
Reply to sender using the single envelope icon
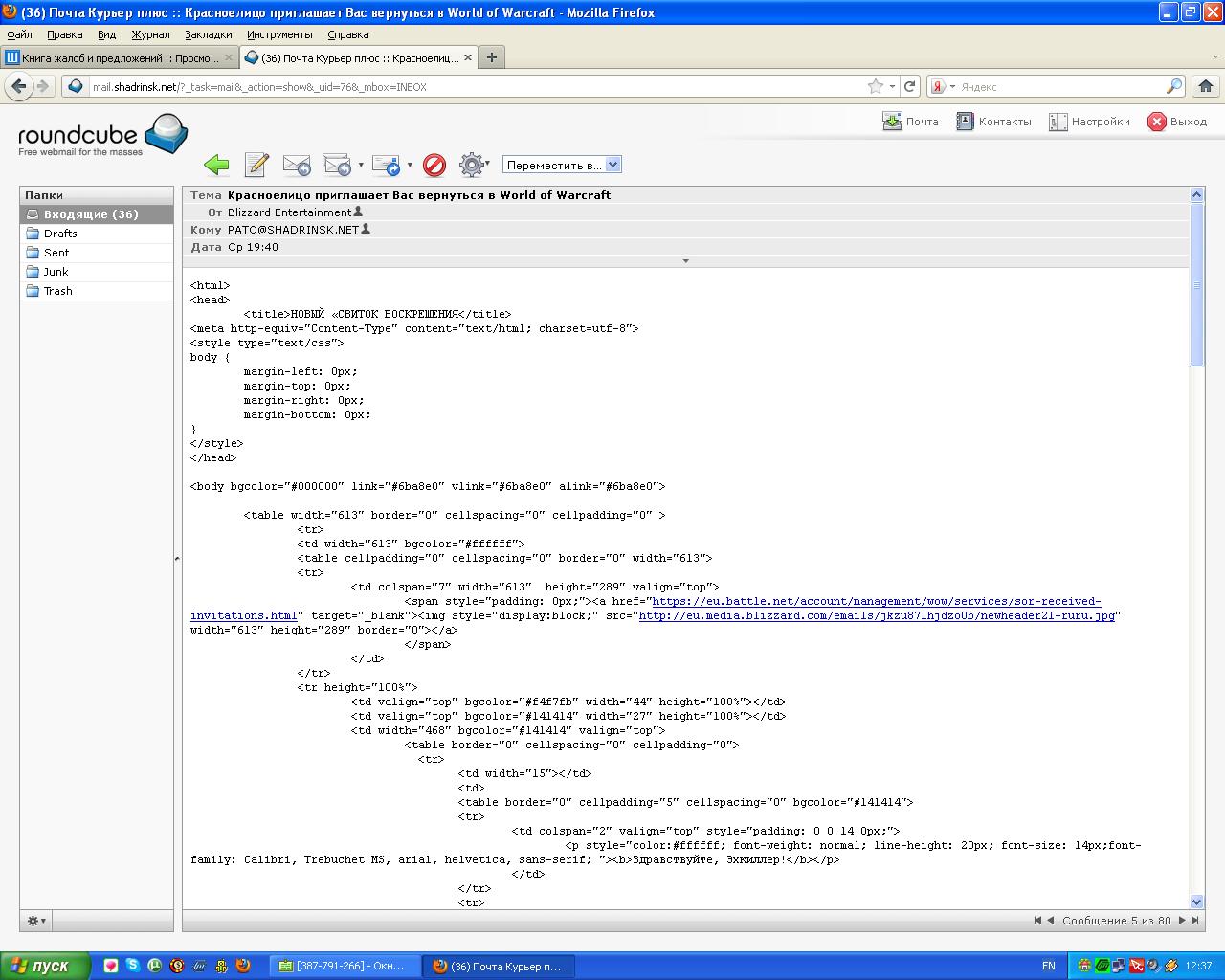tap(297, 165)
